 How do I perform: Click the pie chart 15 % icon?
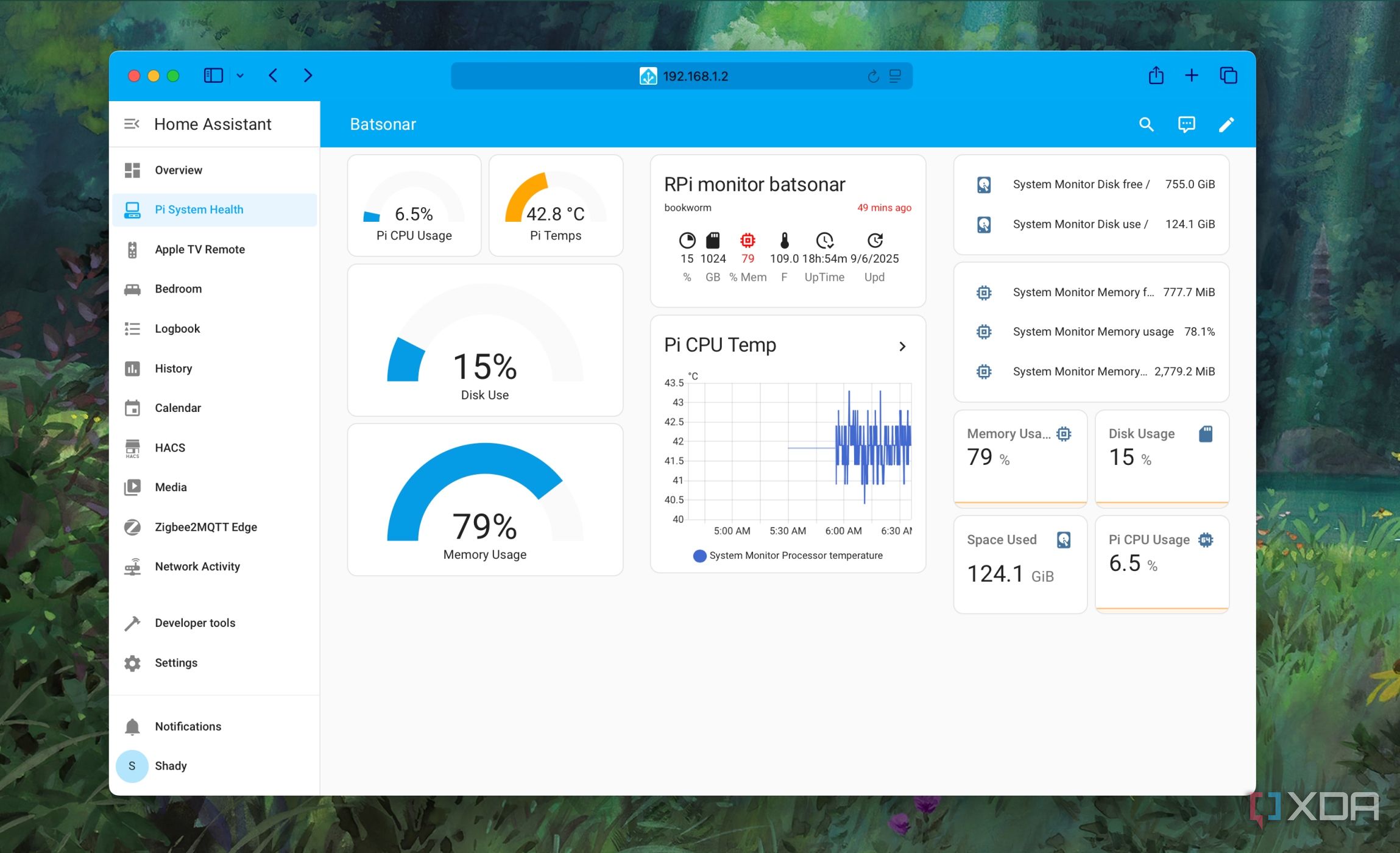(687, 240)
